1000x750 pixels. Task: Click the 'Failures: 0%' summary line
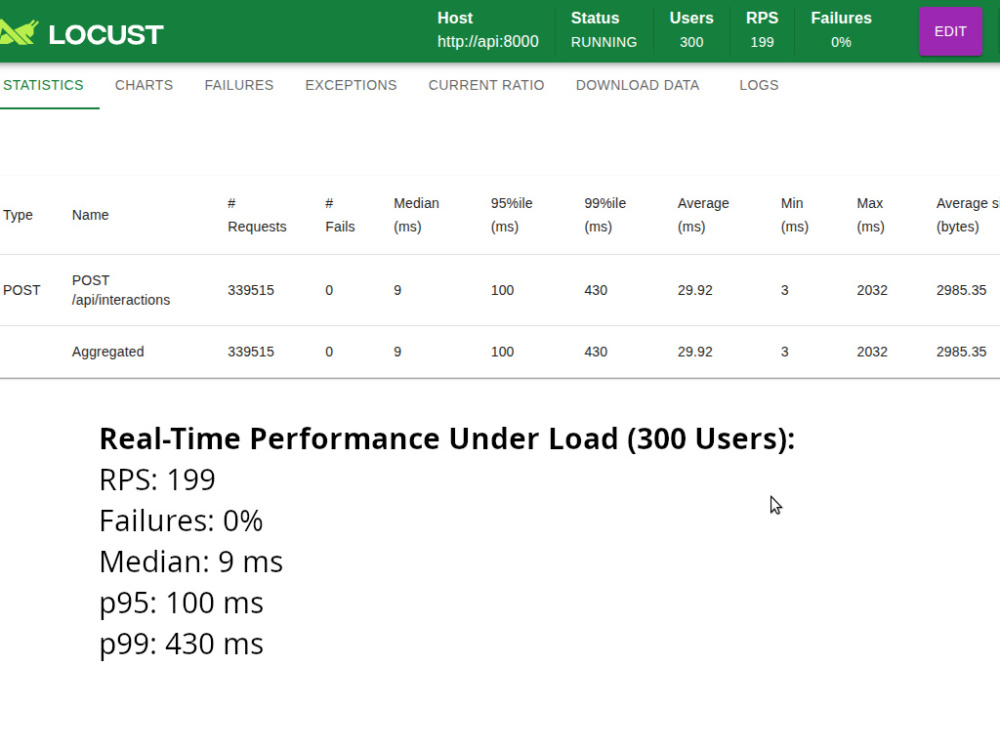180,521
